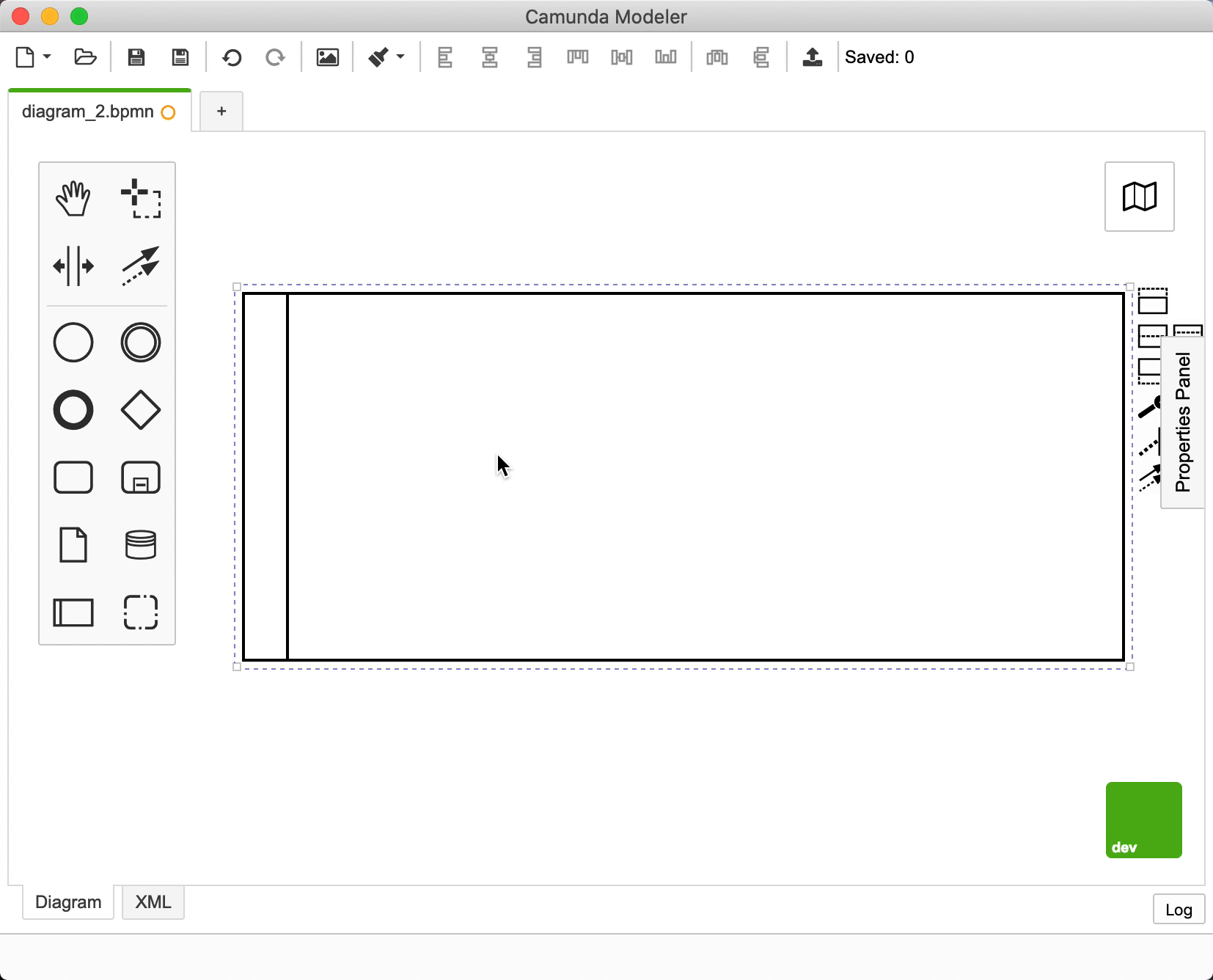The width and height of the screenshot is (1213, 980).
Task: Open the new file dropdown arrow
Action: tap(45, 57)
